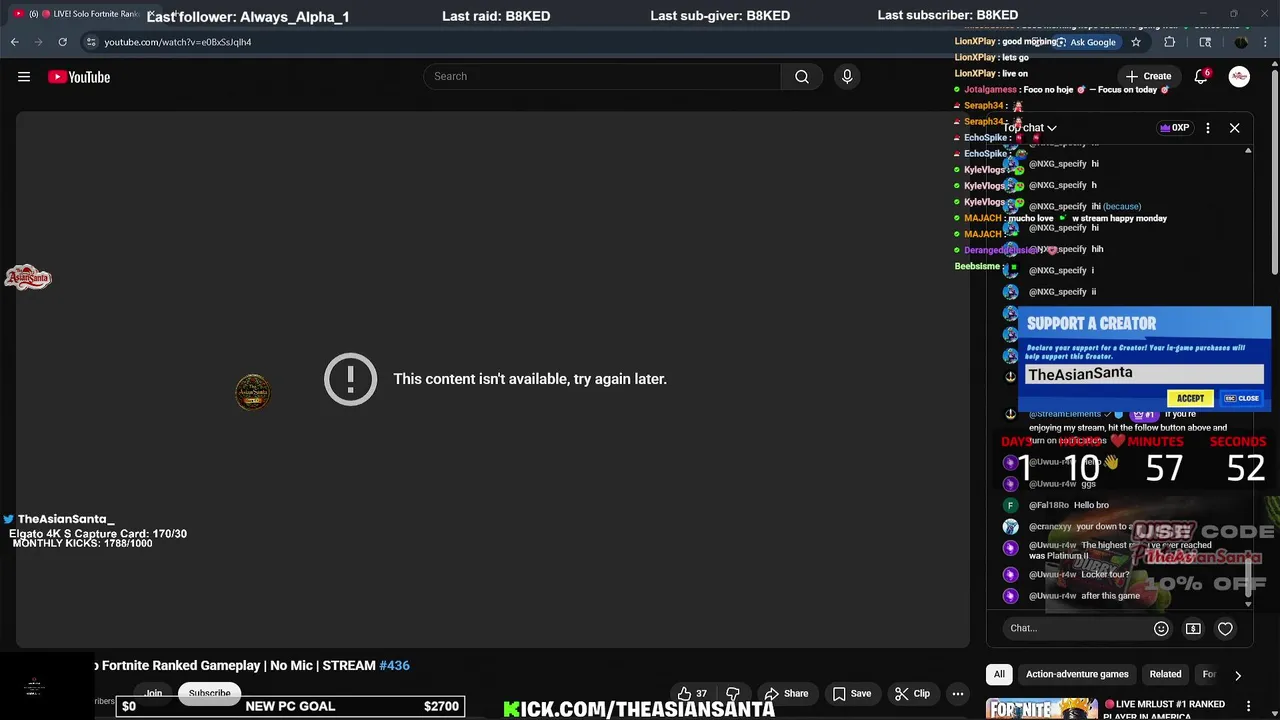
Task: Like the video with 37 likes
Action: point(692,693)
